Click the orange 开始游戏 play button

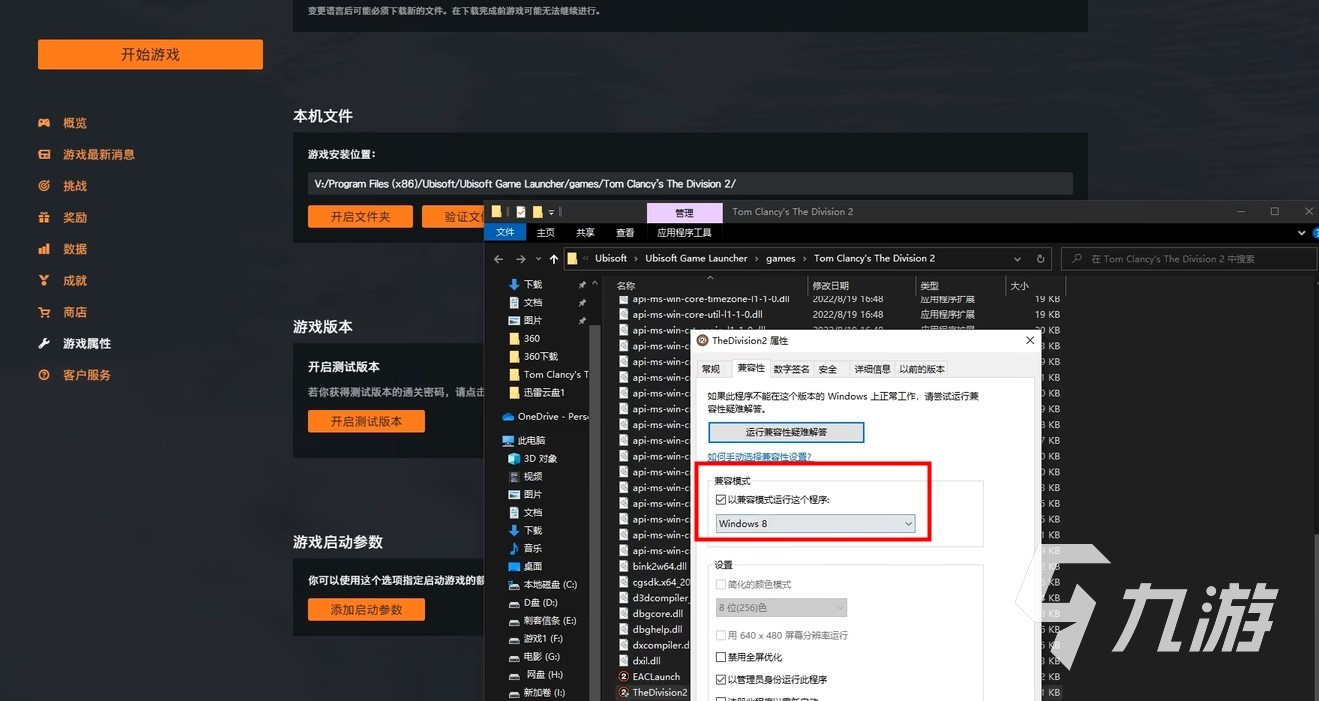(150, 55)
